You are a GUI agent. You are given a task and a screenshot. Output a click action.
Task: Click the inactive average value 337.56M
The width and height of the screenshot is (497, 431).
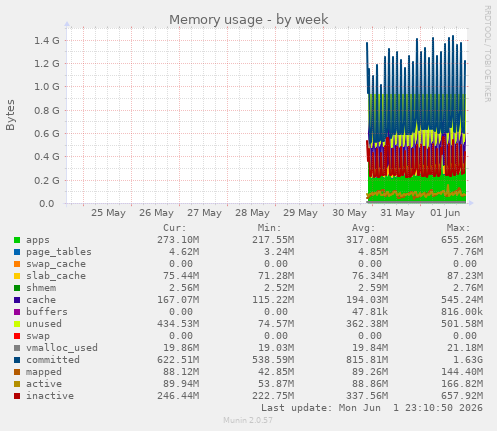pos(367,396)
